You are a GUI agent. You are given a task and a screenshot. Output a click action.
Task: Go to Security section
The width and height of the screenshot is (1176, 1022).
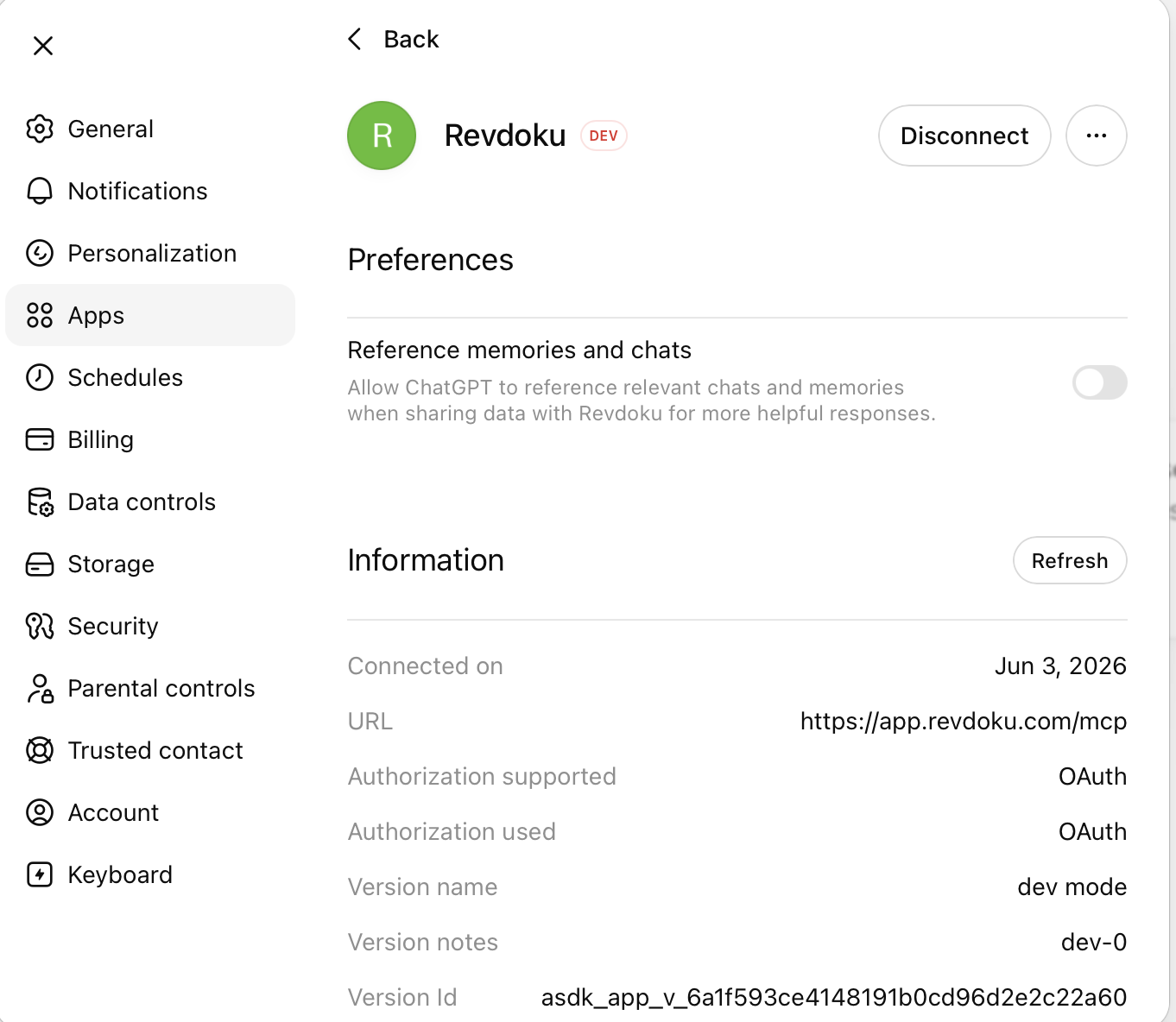(x=150, y=626)
